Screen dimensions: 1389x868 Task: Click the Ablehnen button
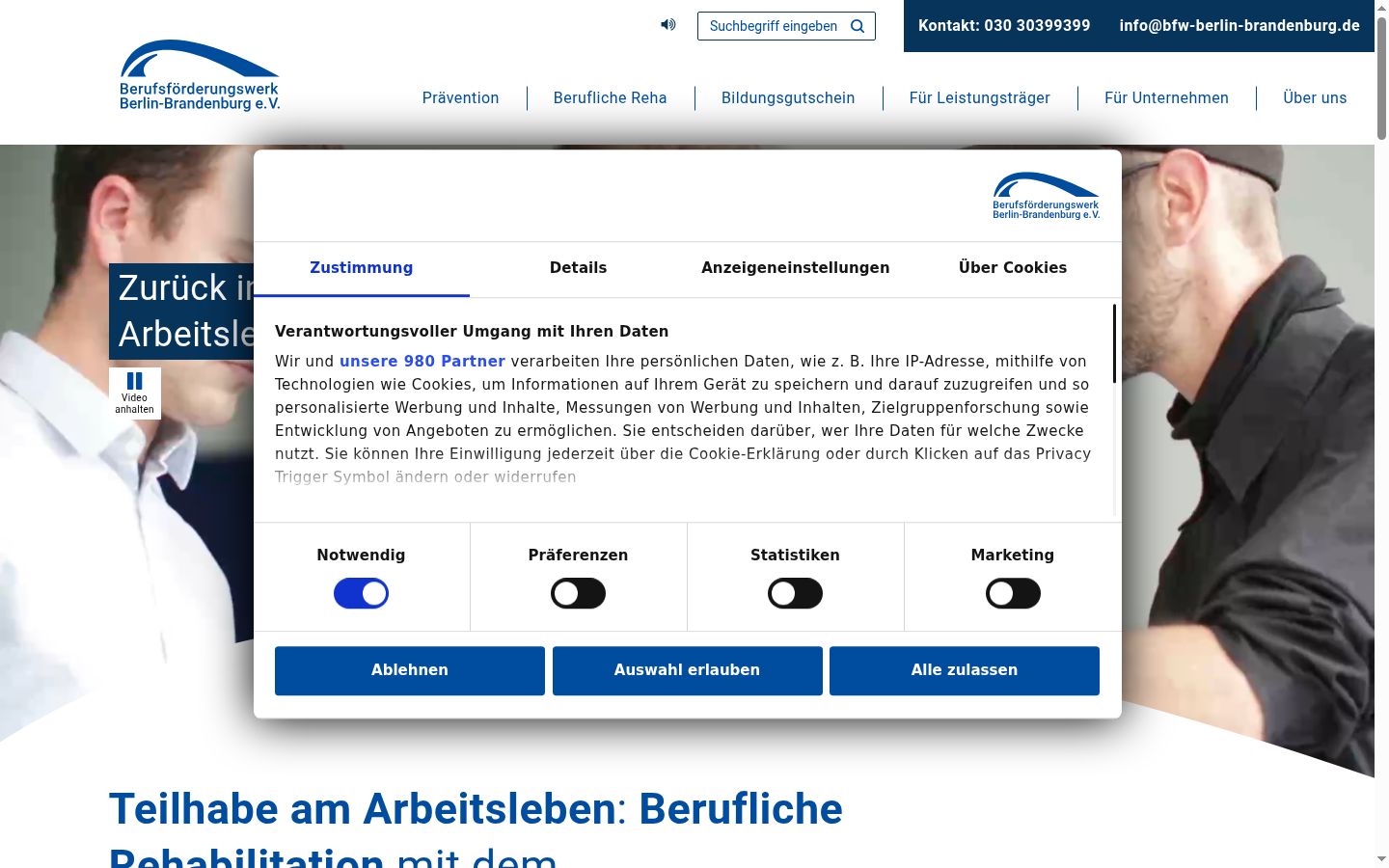click(x=410, y=670)
